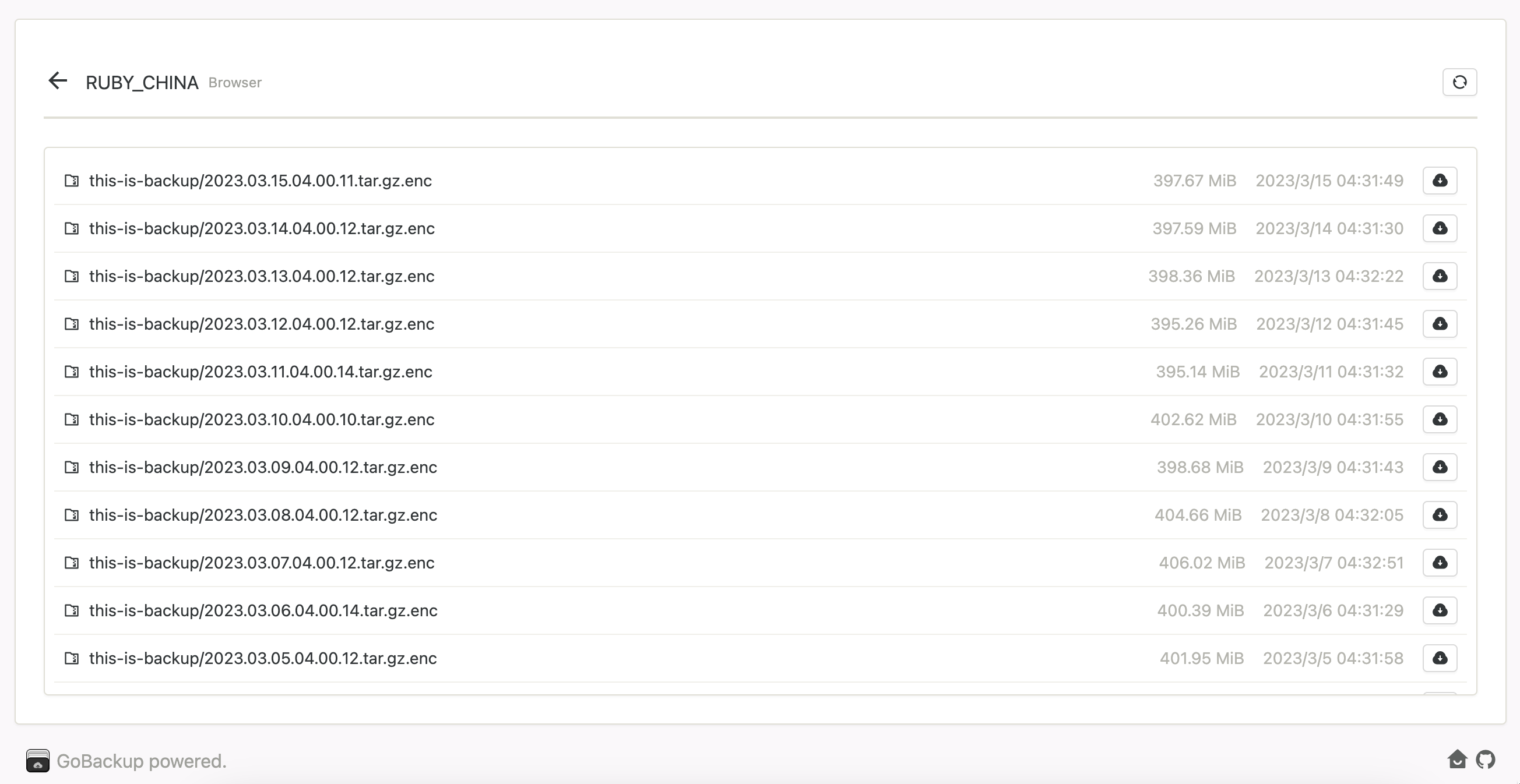Download the 2023.03.12.04.00.12 backup file

point(1440,324)
